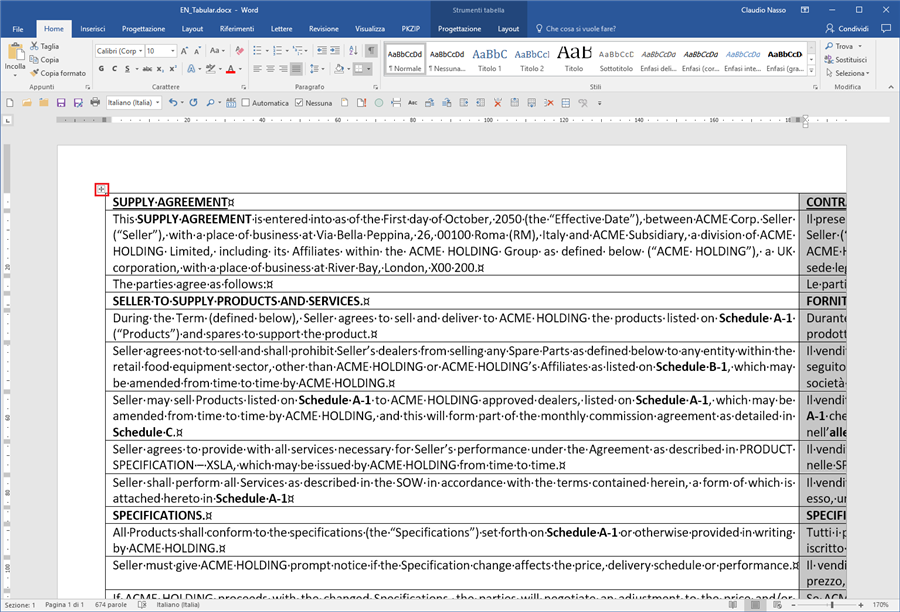Click the Sostituisci button
The width and height of the screenshot is (900, 612).
click(x=846, y=59)
